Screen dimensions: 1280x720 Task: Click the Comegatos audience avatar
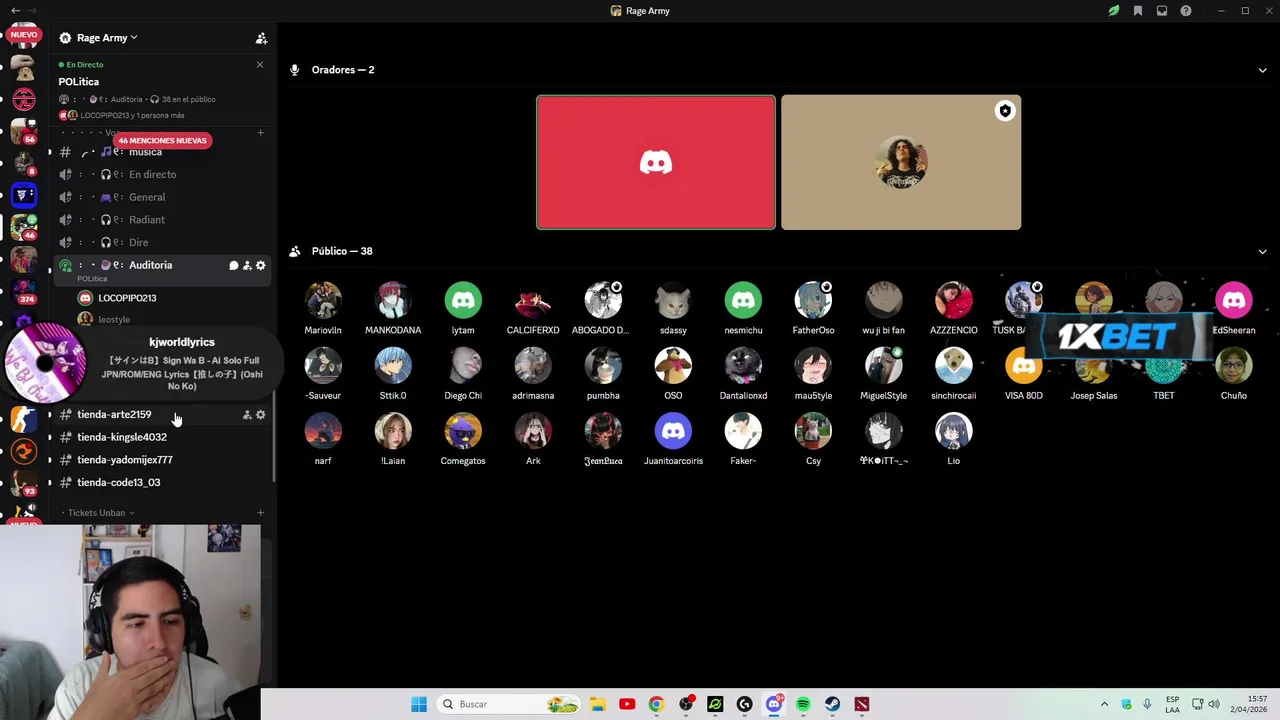coord(463,431)
